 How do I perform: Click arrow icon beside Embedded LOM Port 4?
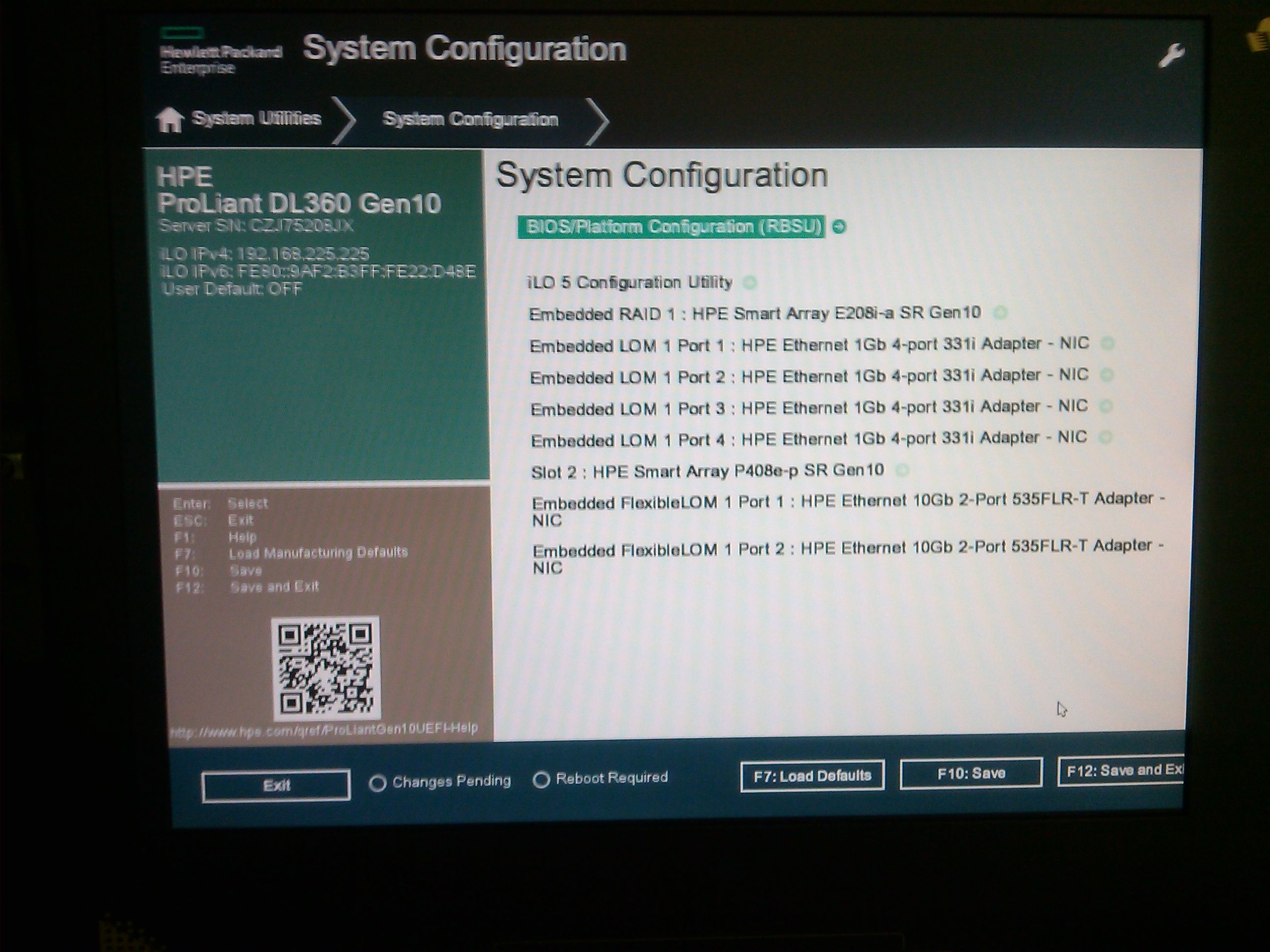[1105, 438]
